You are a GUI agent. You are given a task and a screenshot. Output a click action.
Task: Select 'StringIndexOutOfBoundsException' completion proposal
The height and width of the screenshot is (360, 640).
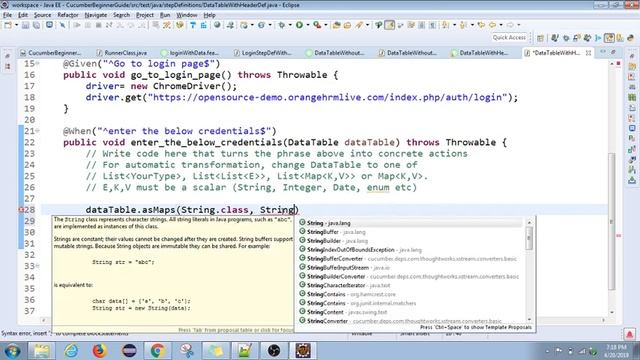point(410,249)
